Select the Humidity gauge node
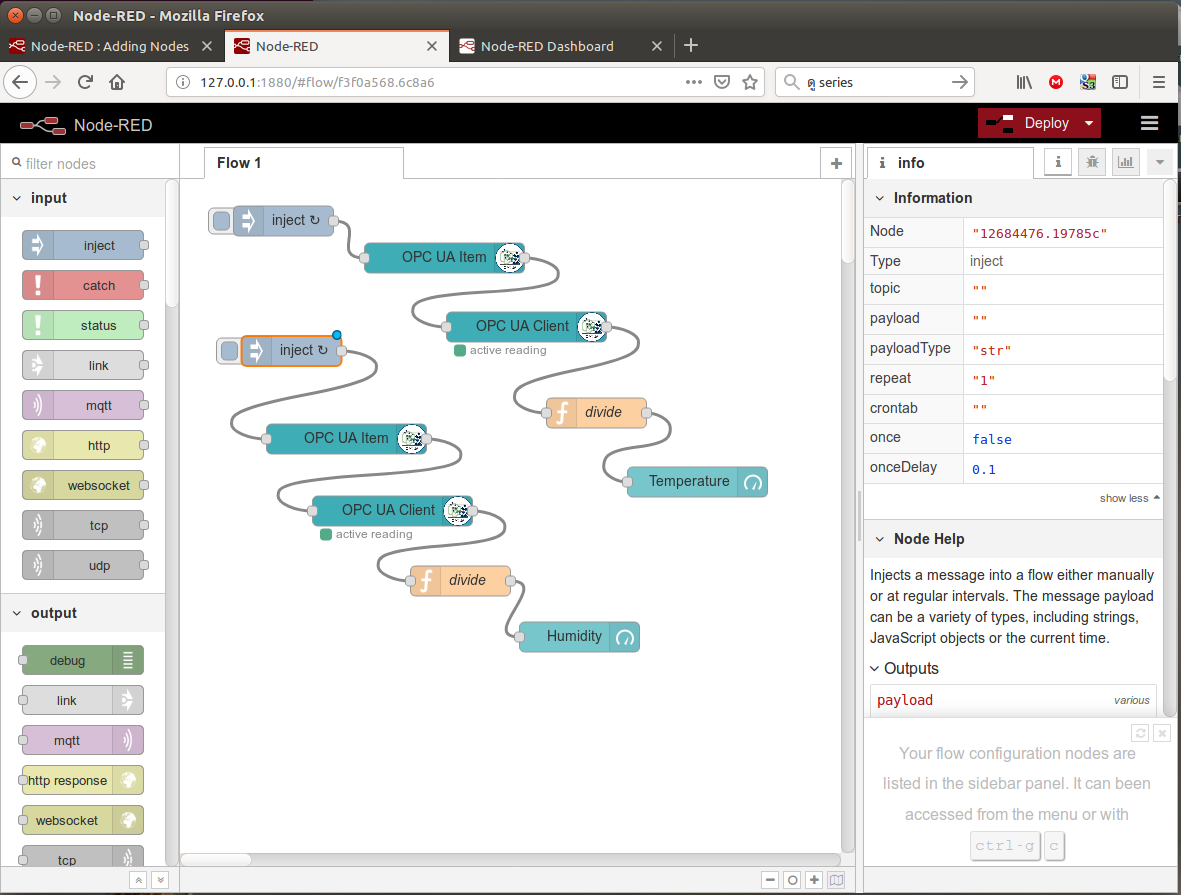 point(579,637)
